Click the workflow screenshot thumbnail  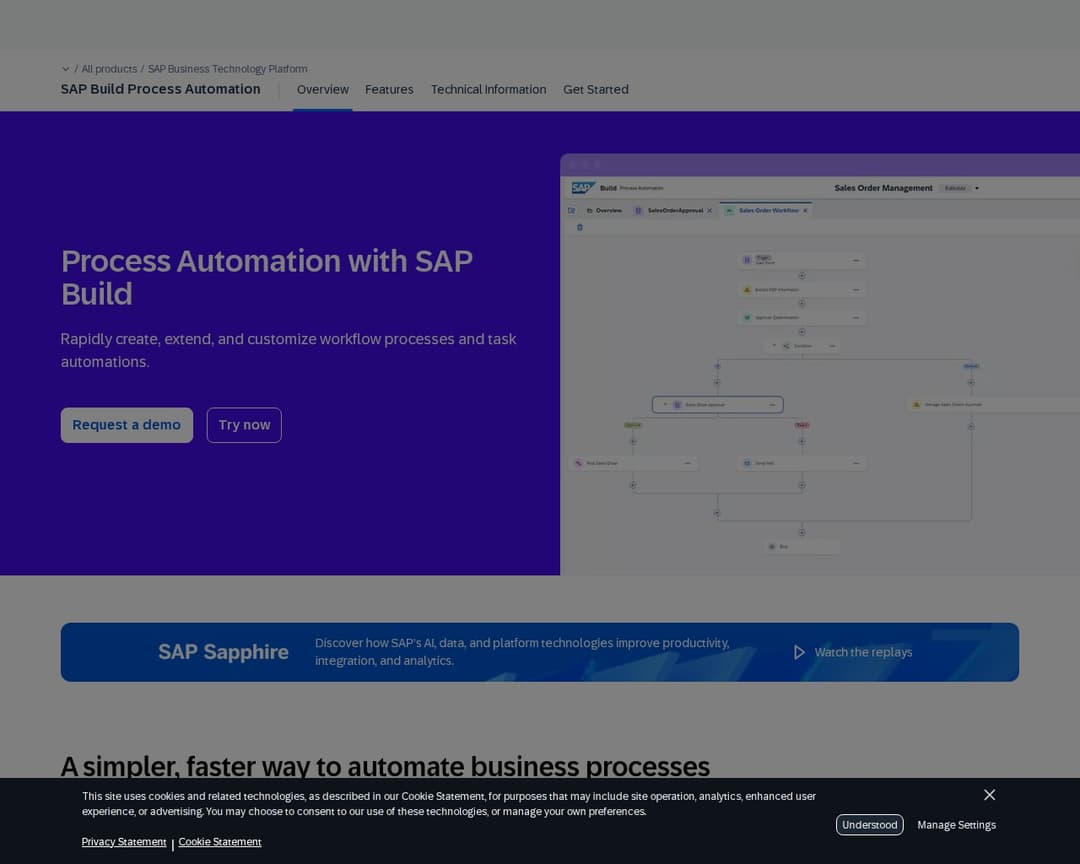[x=820, y=364]
